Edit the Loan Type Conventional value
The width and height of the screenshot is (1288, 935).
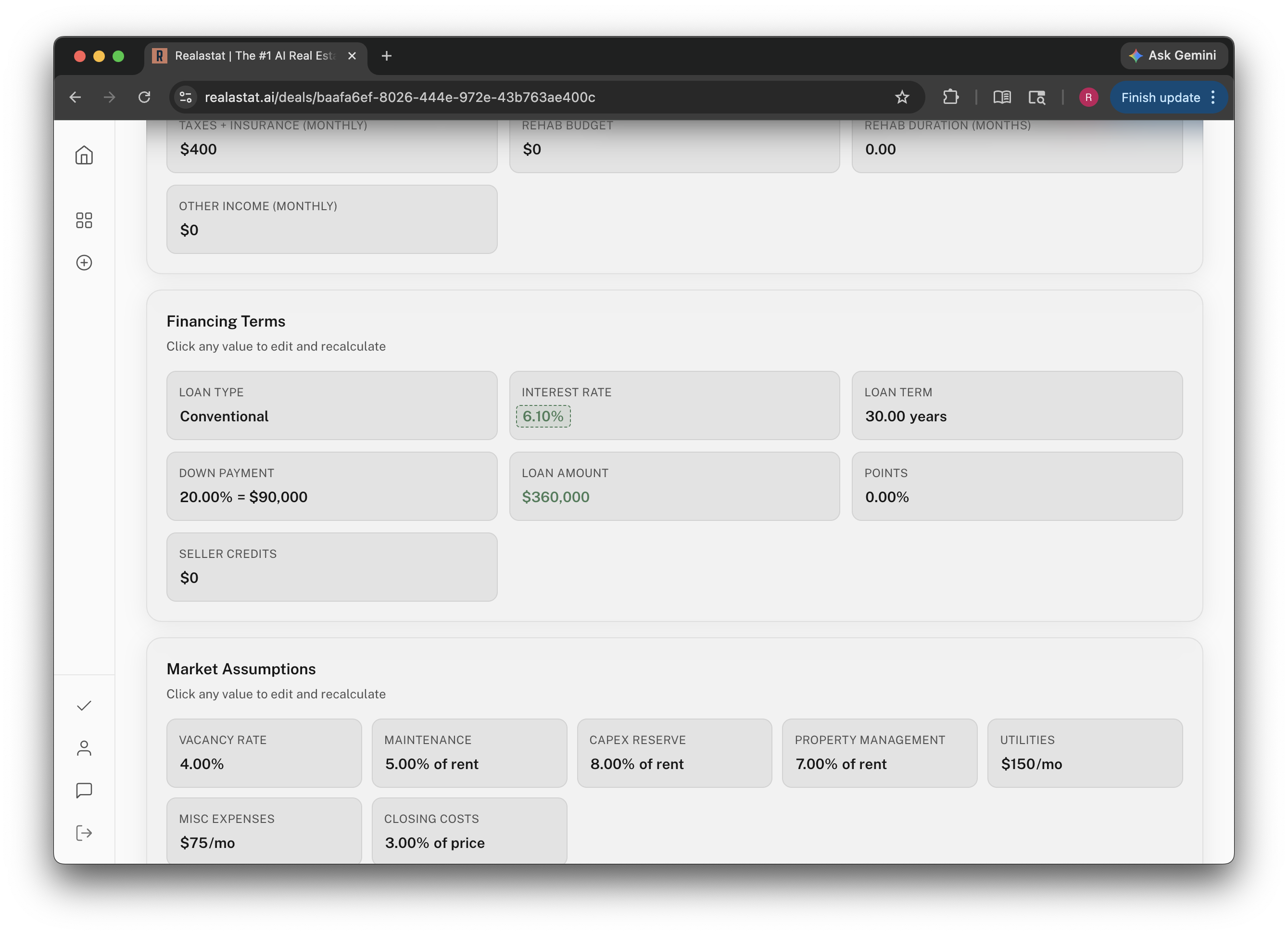click(224, 417)
